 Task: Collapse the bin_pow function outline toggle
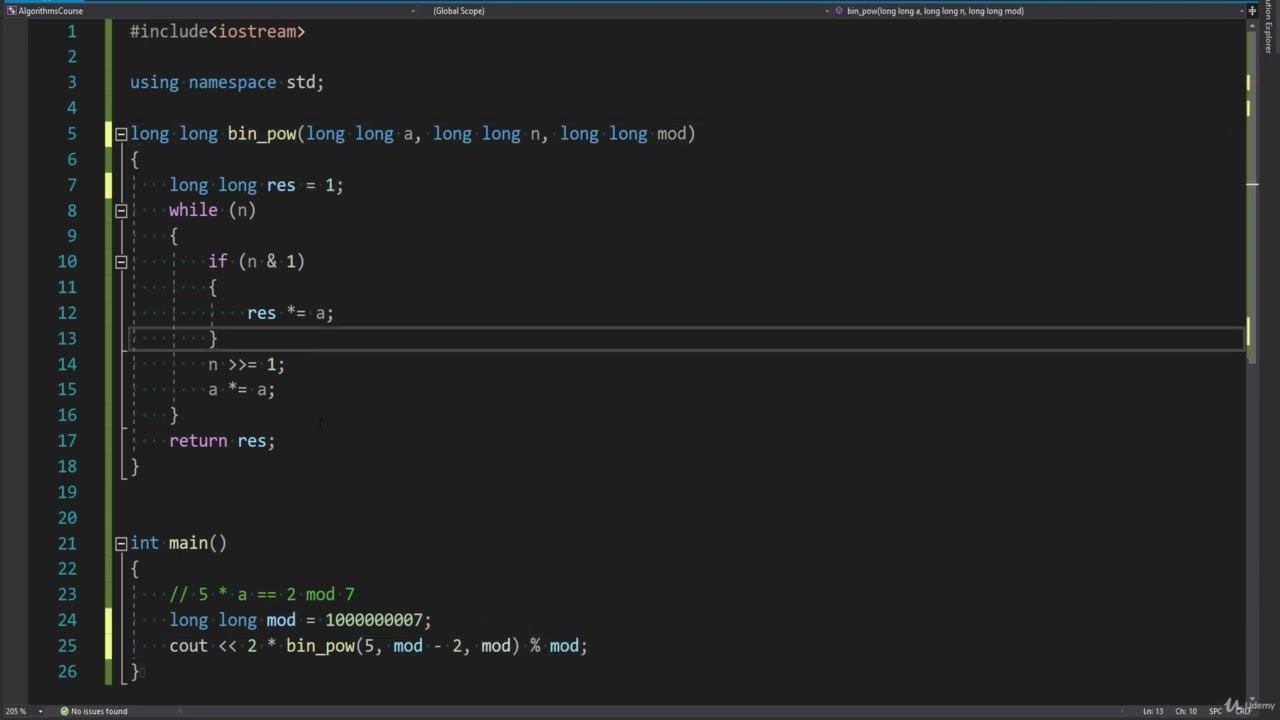click(121, 134)
